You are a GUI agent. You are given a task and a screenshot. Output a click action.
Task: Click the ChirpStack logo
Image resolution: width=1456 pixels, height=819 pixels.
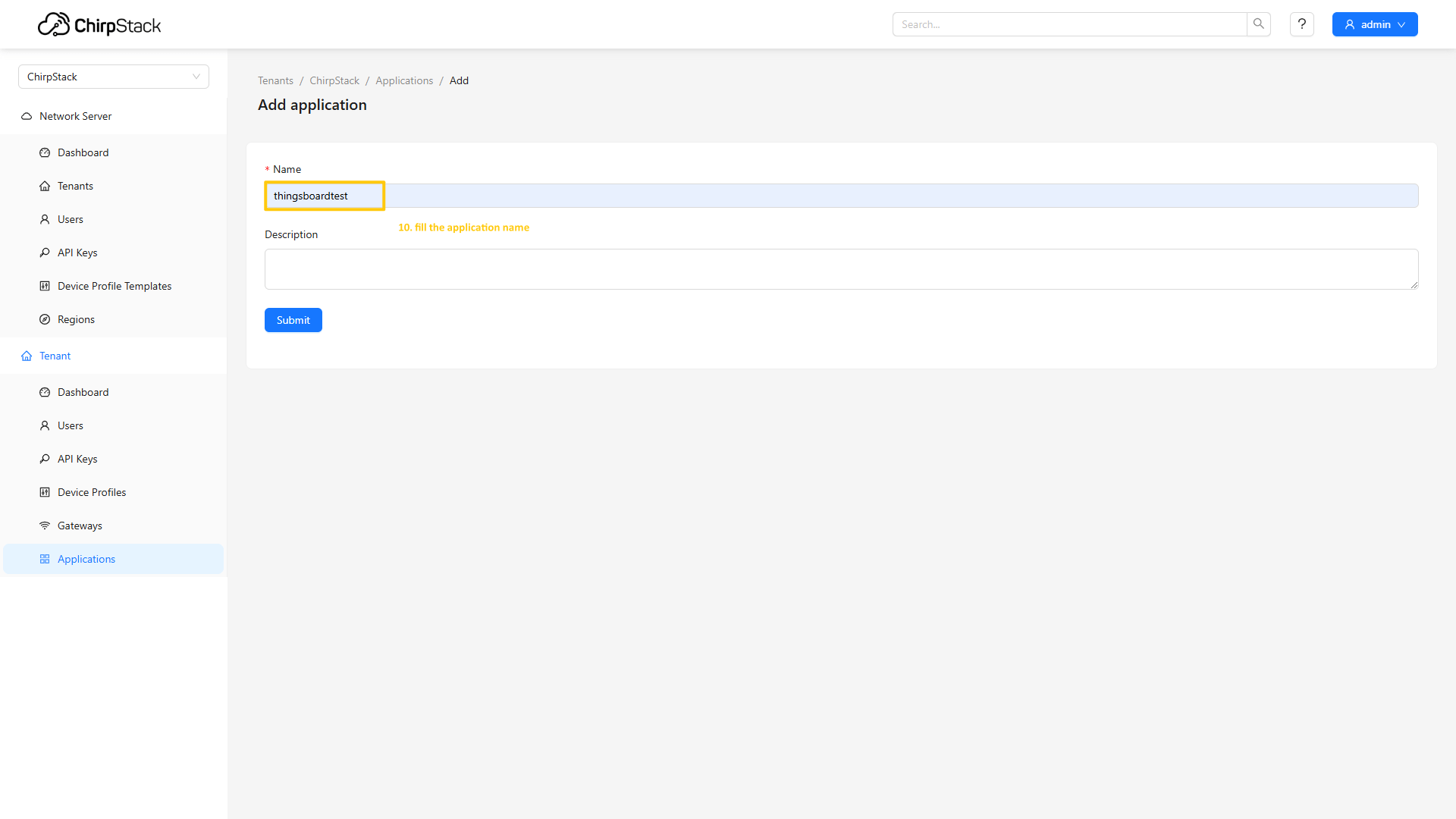99,24
